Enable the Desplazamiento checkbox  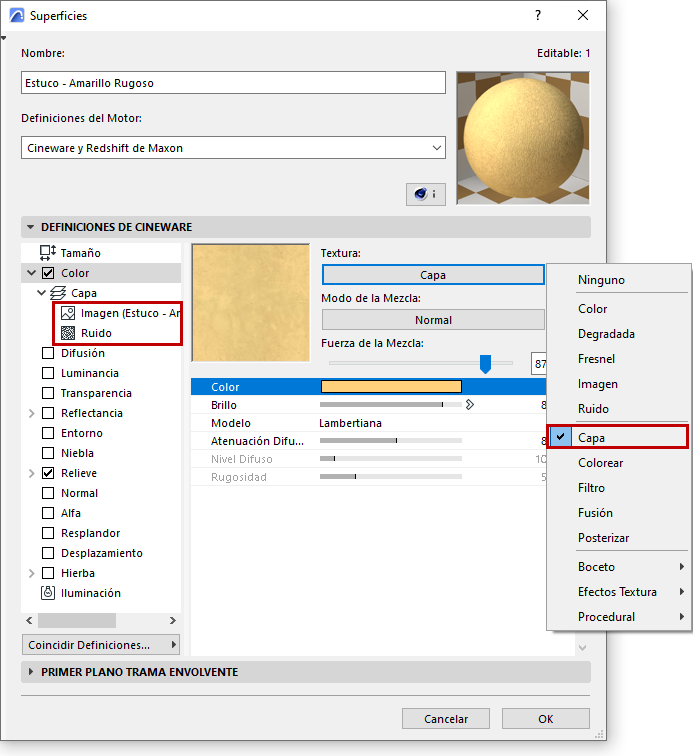tap(48, 553)
